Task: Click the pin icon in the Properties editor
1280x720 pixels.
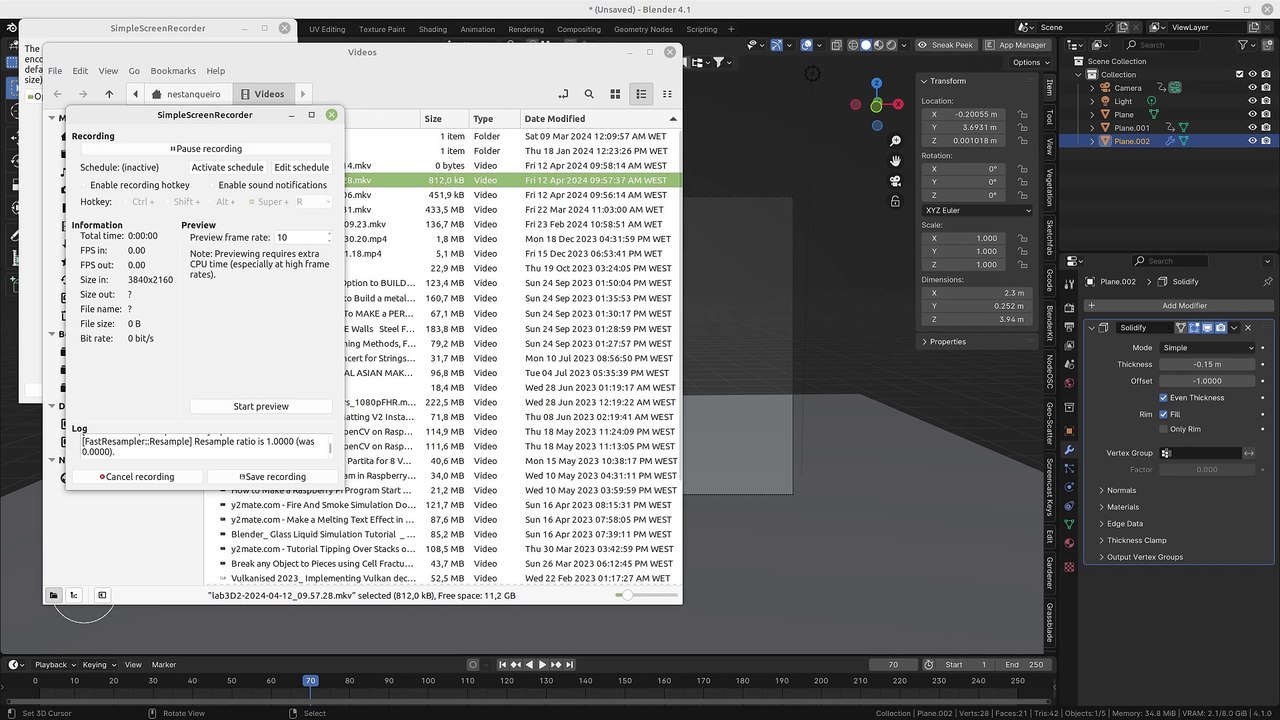Action: click(x=1268, y=282)
